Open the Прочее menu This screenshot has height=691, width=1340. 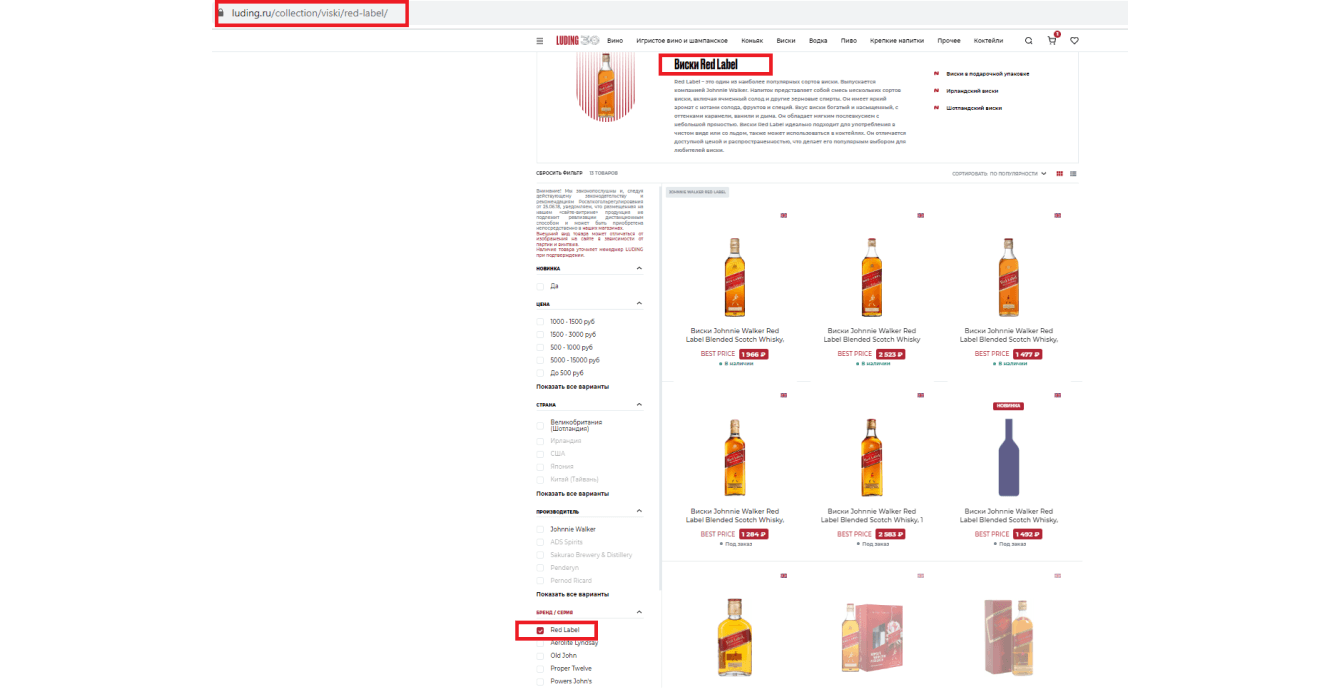point(949,41)
